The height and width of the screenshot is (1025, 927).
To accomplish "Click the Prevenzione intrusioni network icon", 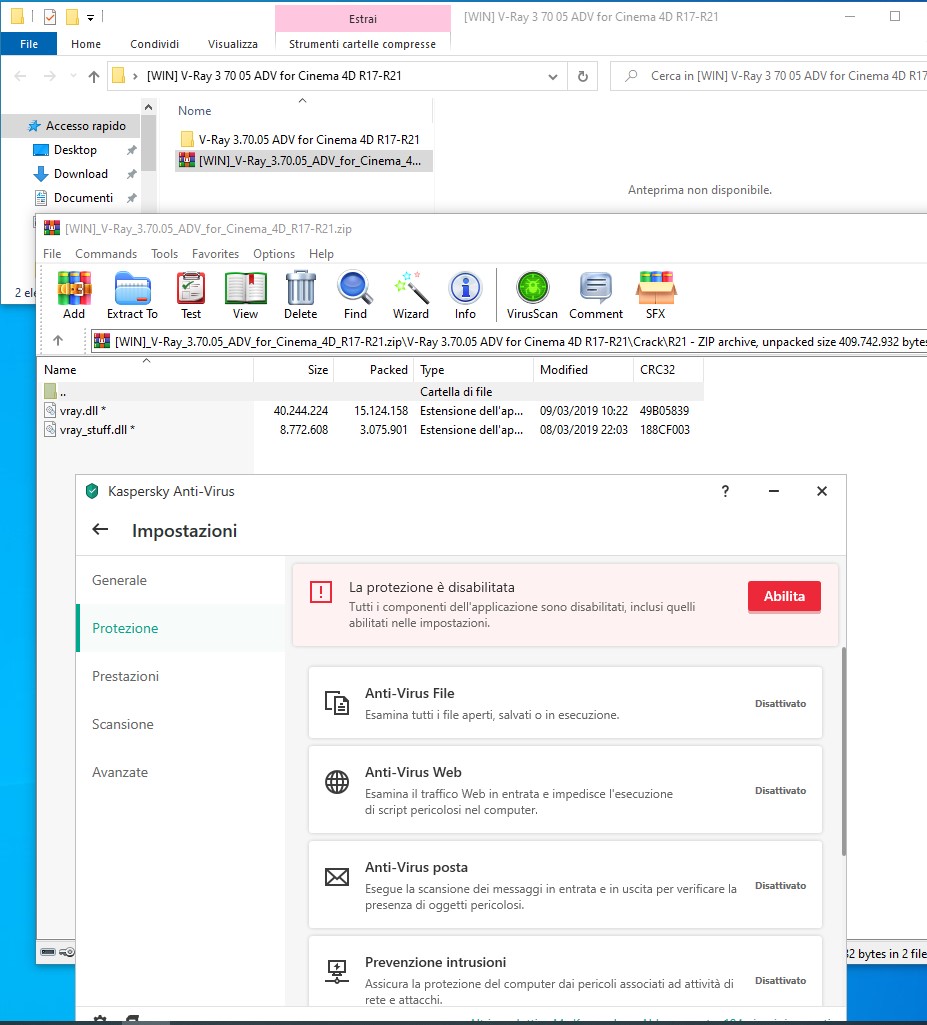I will pos(337,971).
